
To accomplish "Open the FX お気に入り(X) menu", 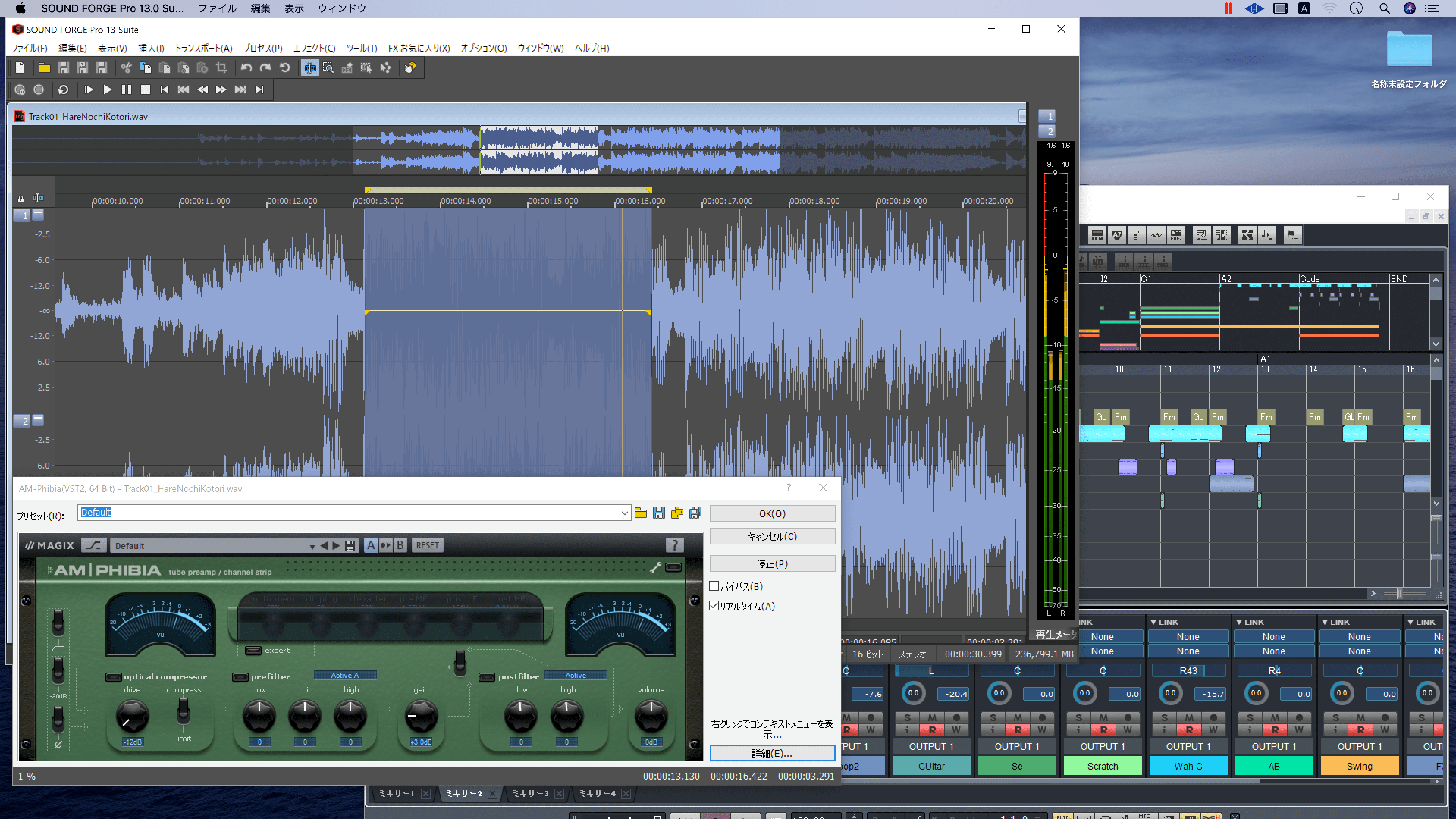I will click(419, 48).
